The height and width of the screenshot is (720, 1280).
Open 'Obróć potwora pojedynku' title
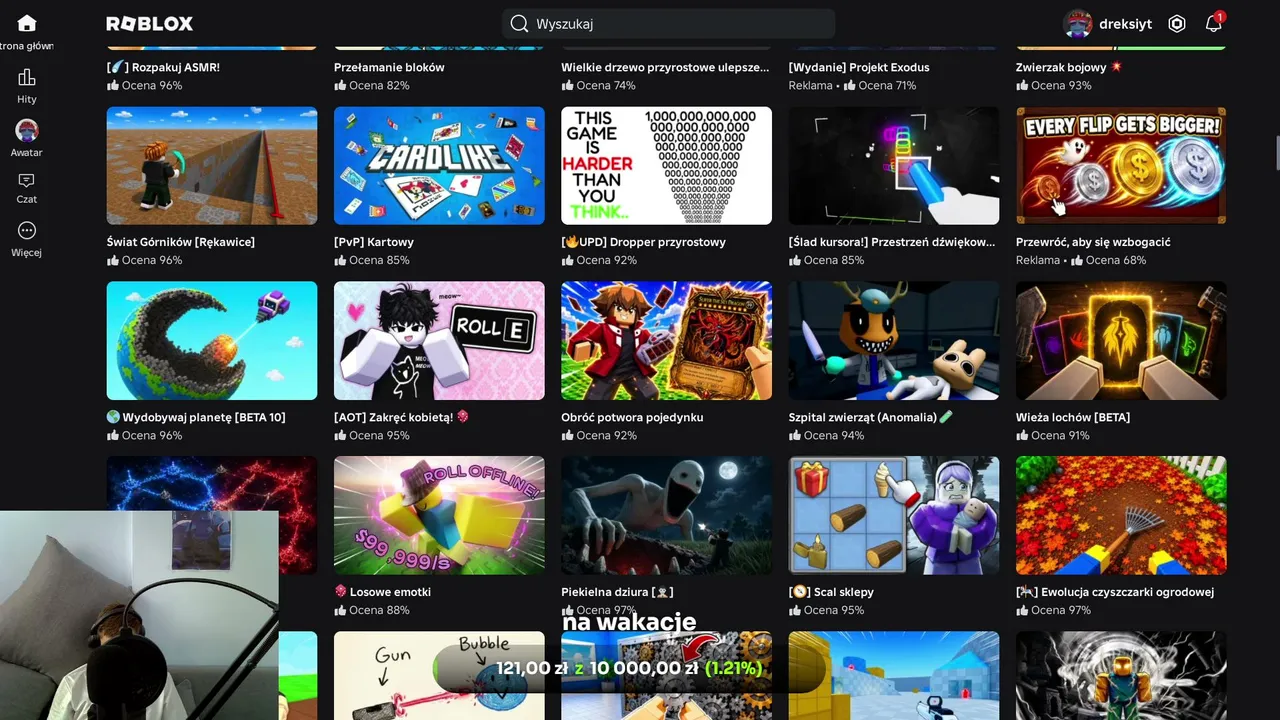(632, 417)
